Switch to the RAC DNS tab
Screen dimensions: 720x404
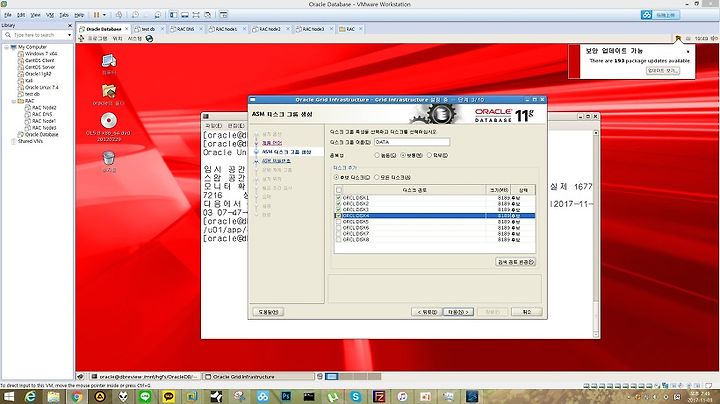[185, 29]
